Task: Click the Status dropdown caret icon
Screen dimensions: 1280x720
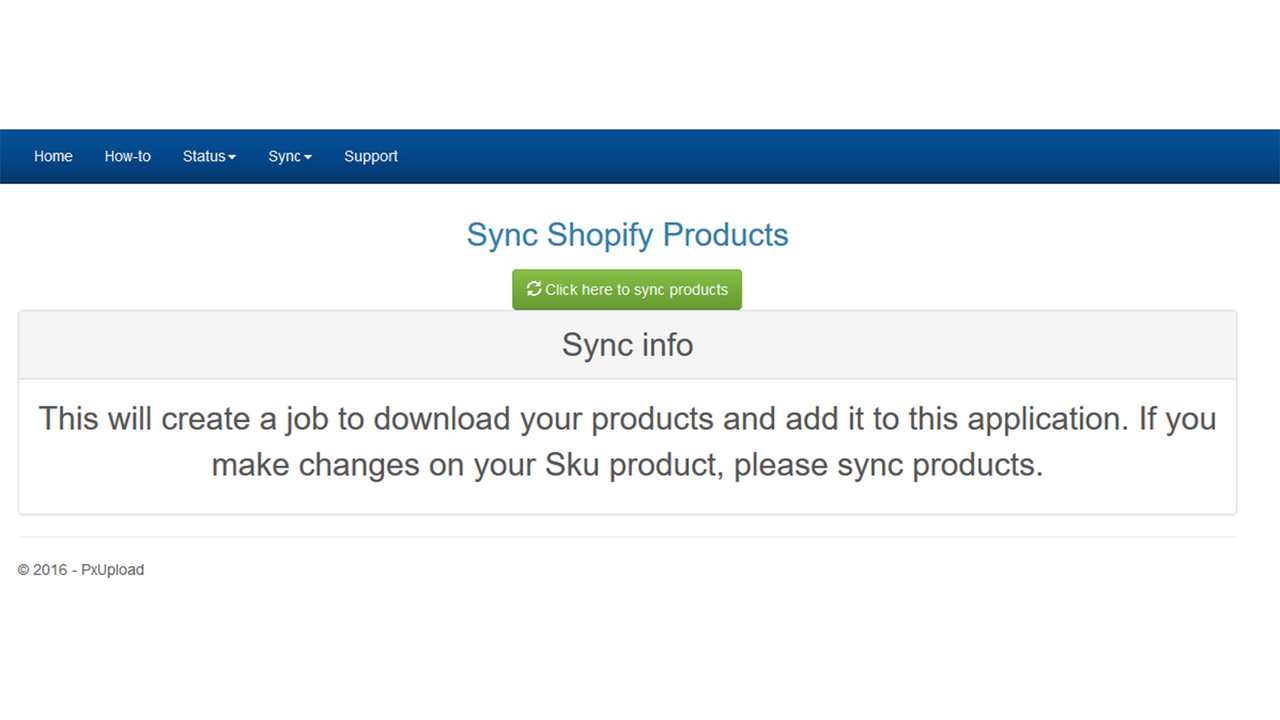Action: (232, 157)
